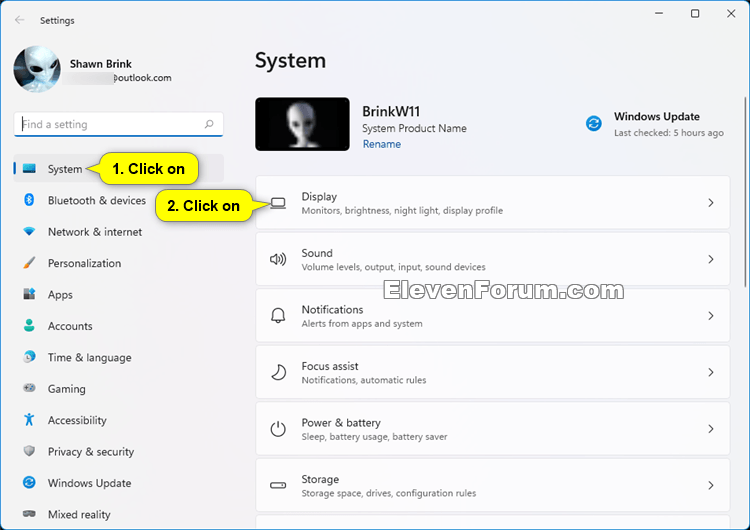Click the Sound speaker icon

pyautogui.click(x=278, y=259)
